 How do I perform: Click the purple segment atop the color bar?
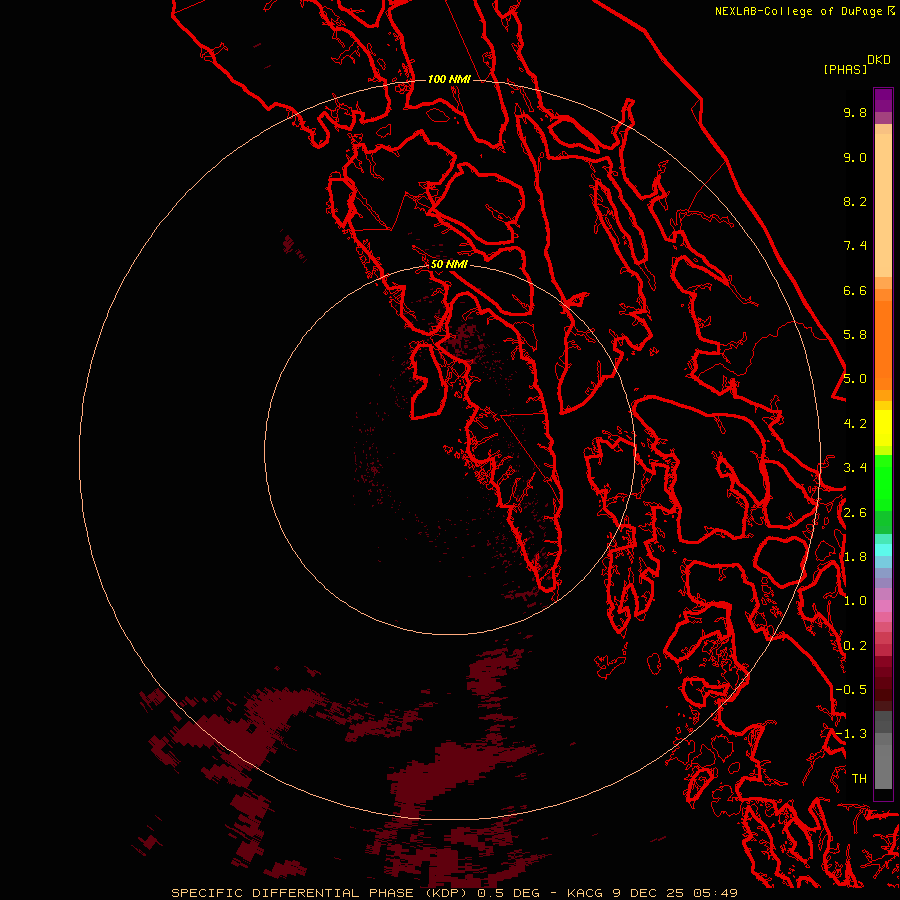tap(883, 100)
